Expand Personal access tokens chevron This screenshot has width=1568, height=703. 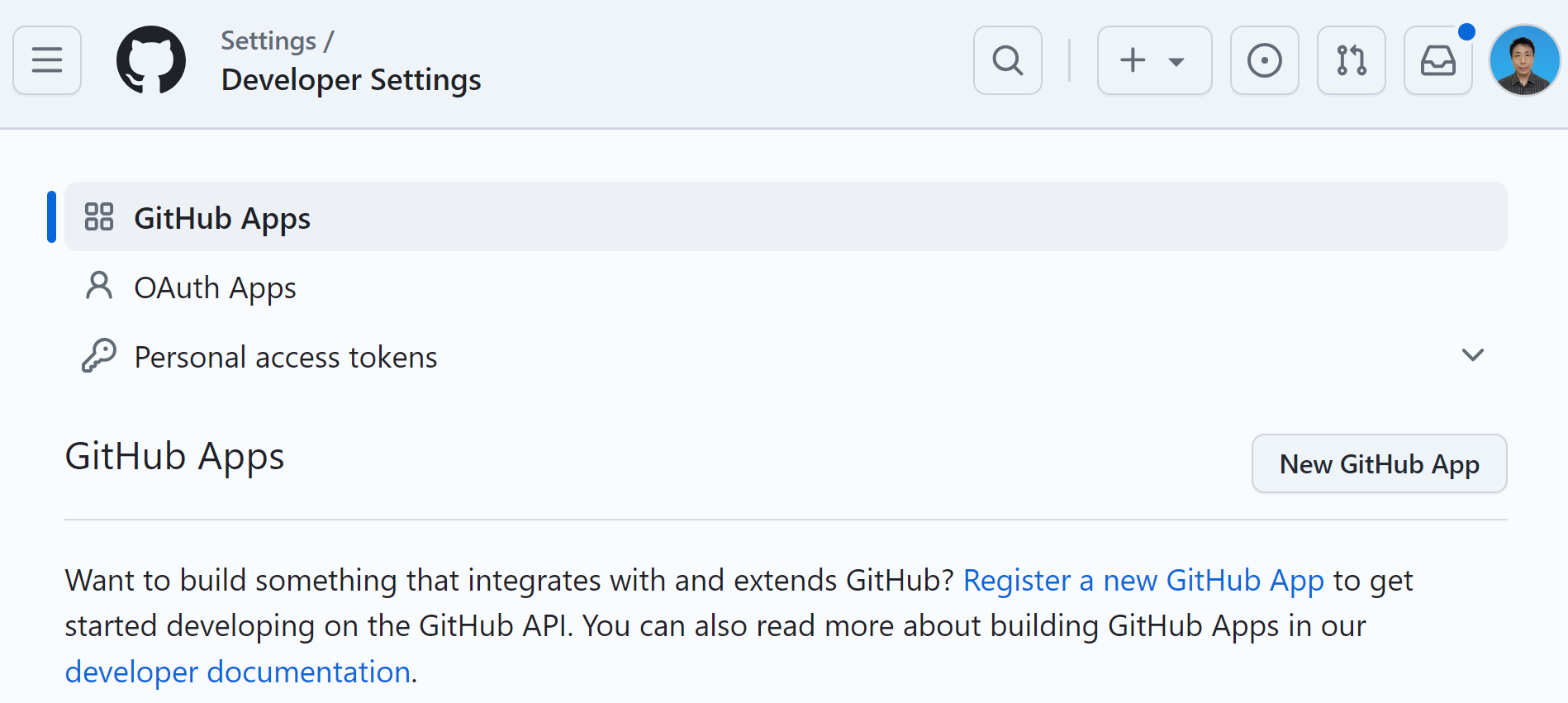(x=1472, y=355)
